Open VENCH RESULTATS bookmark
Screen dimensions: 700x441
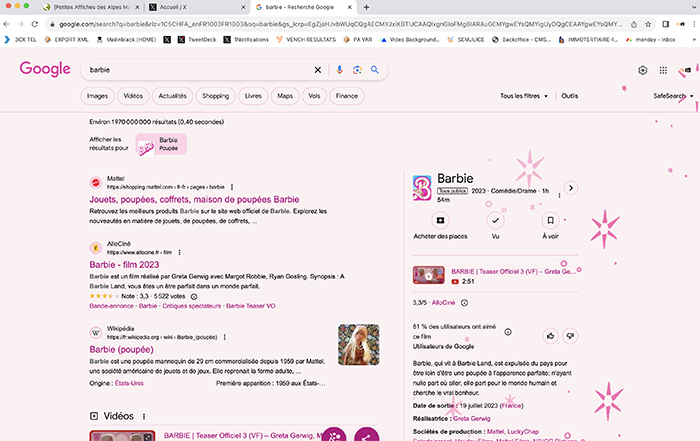click(306, 40)
